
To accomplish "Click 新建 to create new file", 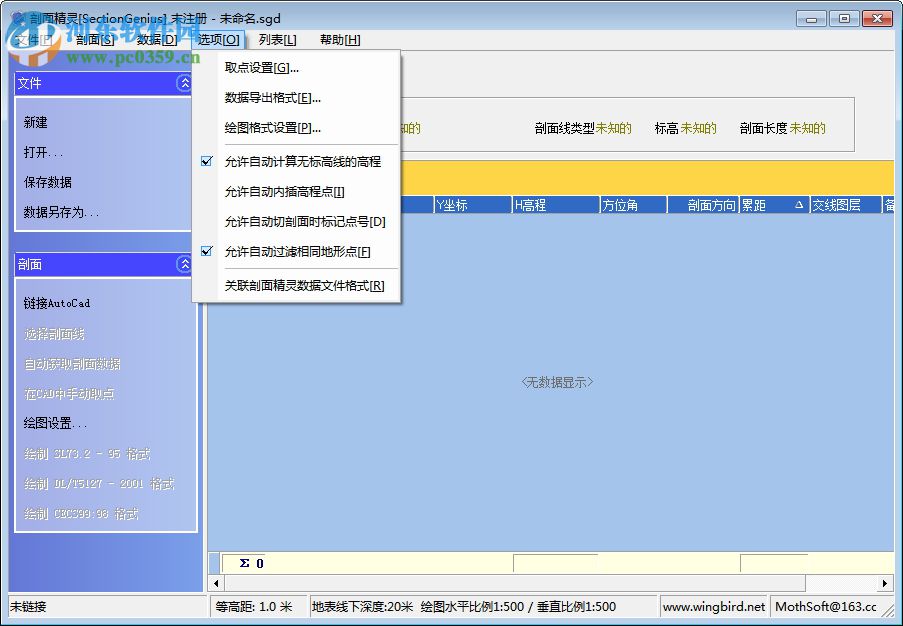I will tap(38, 122).
